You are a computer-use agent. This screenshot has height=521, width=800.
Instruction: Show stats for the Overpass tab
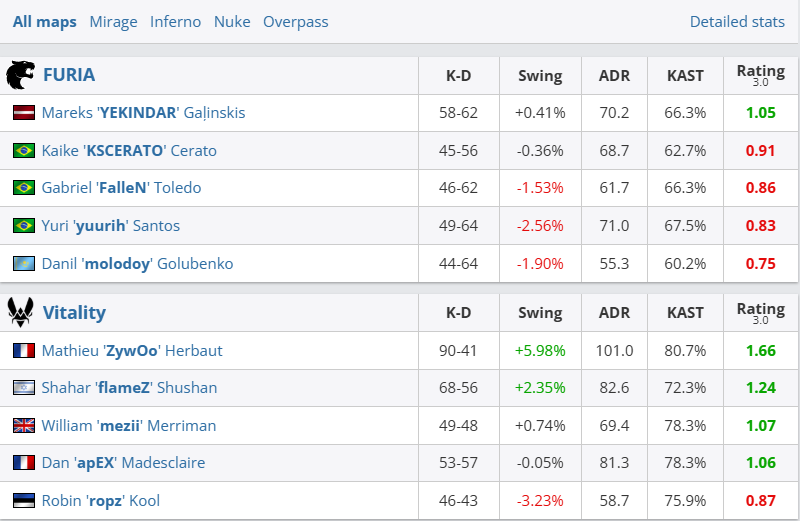tap(295, 21)
